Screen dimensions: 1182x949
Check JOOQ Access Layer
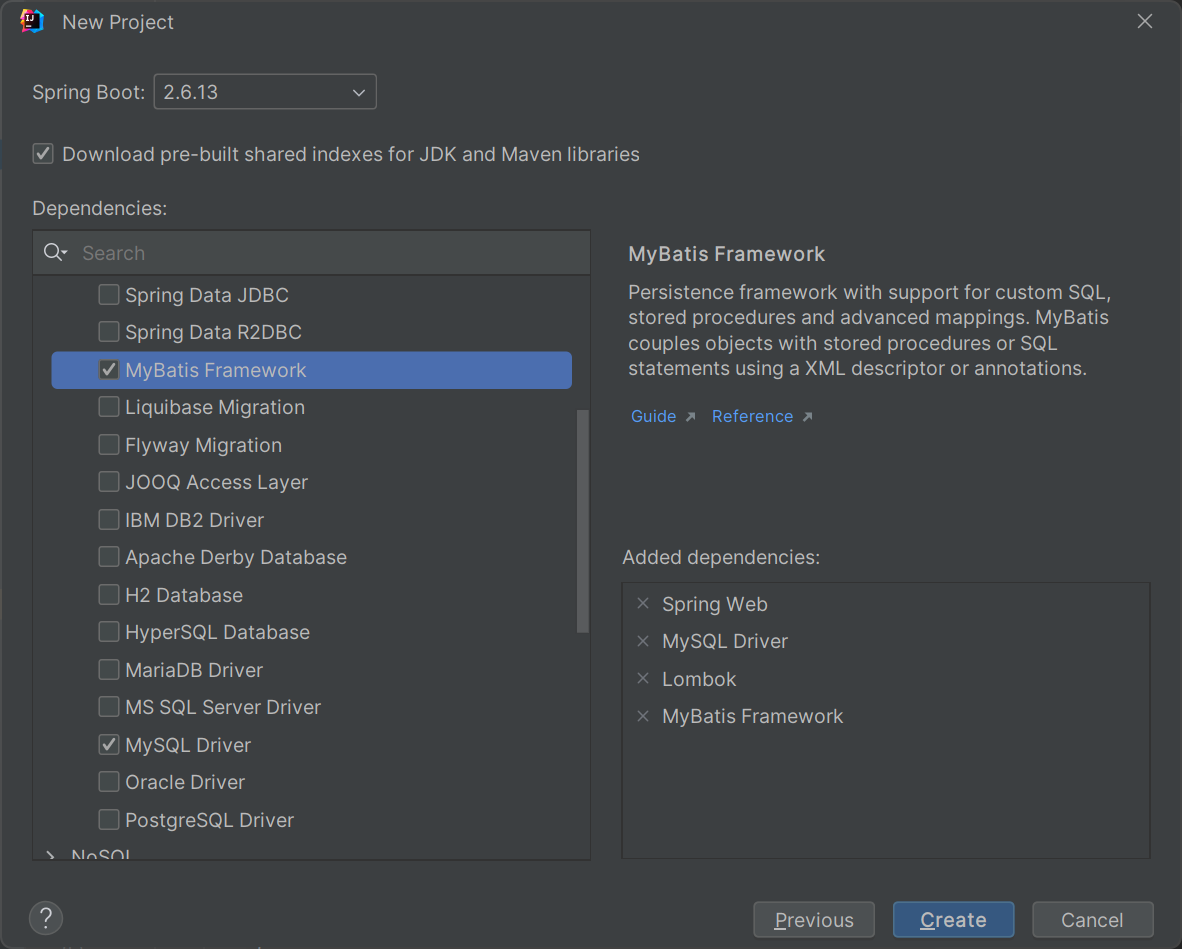click(109, 482)
